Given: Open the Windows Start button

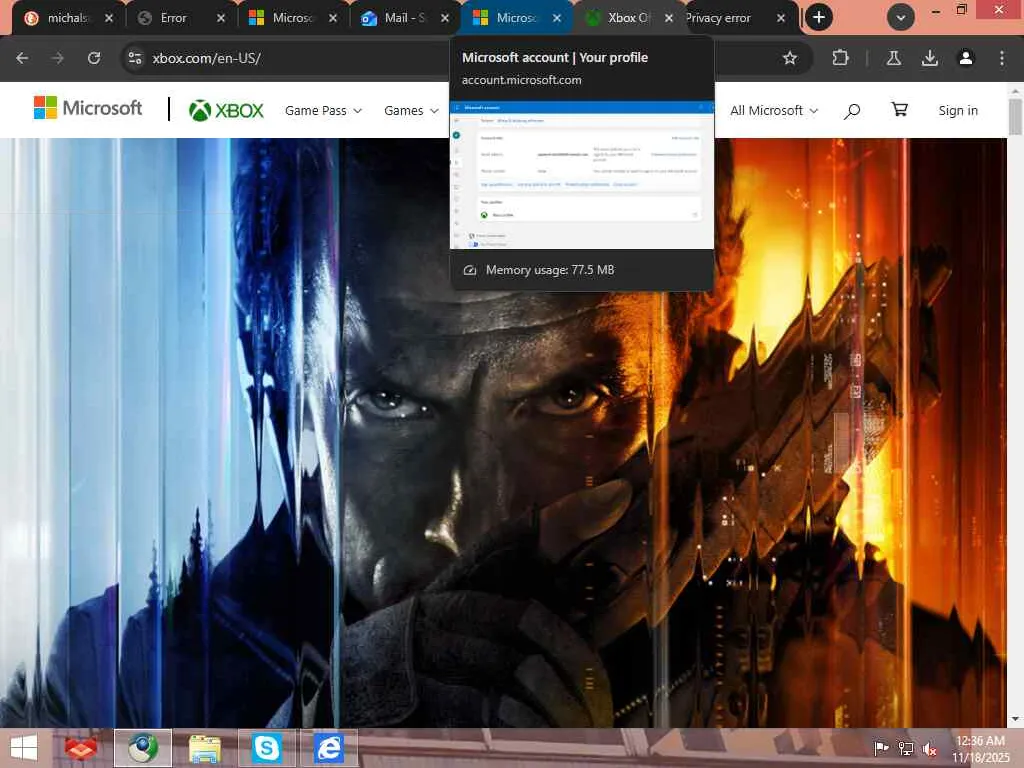Looking at the screenshot, I should (24, 748).
